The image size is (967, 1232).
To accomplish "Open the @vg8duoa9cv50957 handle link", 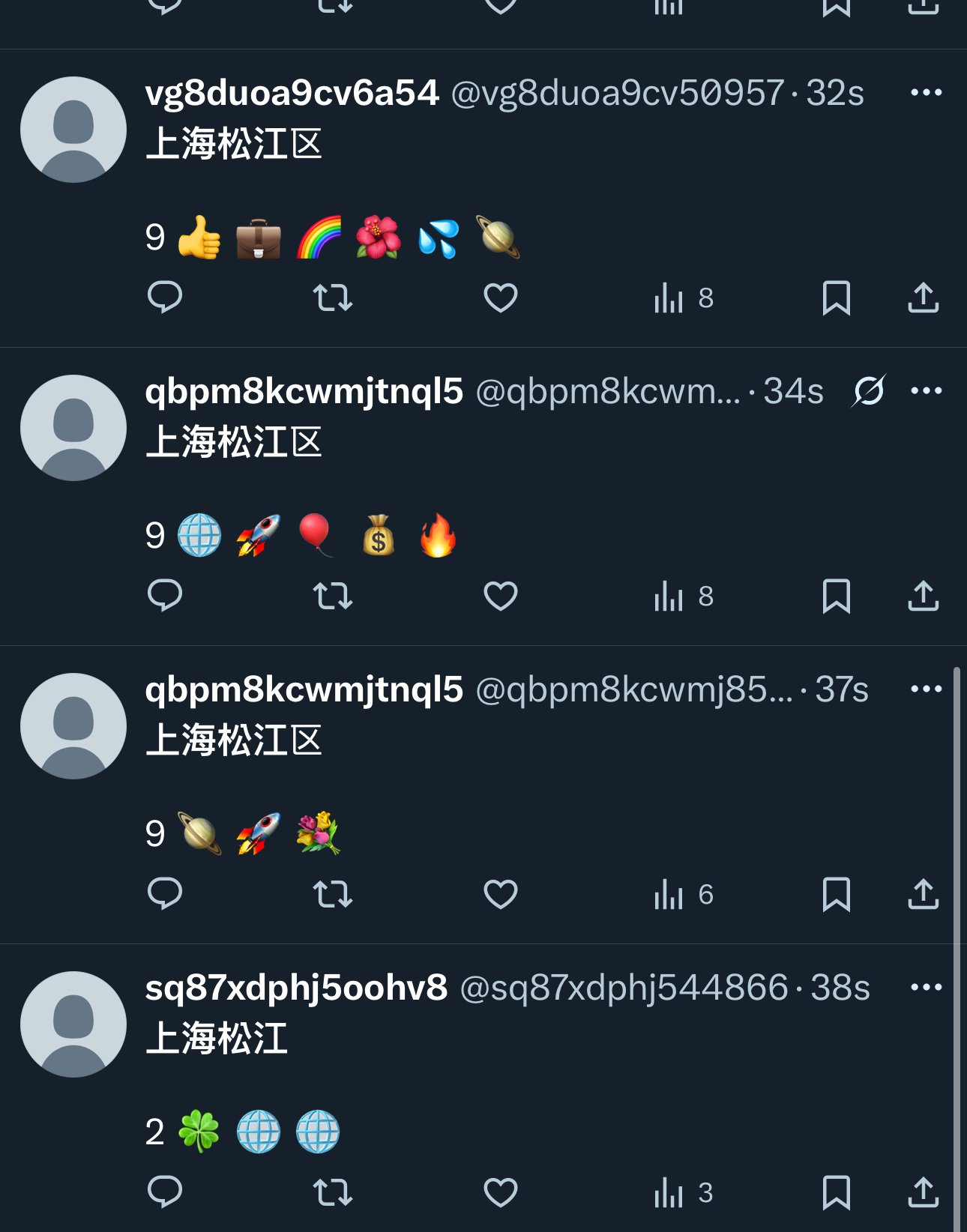I will (617, 93).
